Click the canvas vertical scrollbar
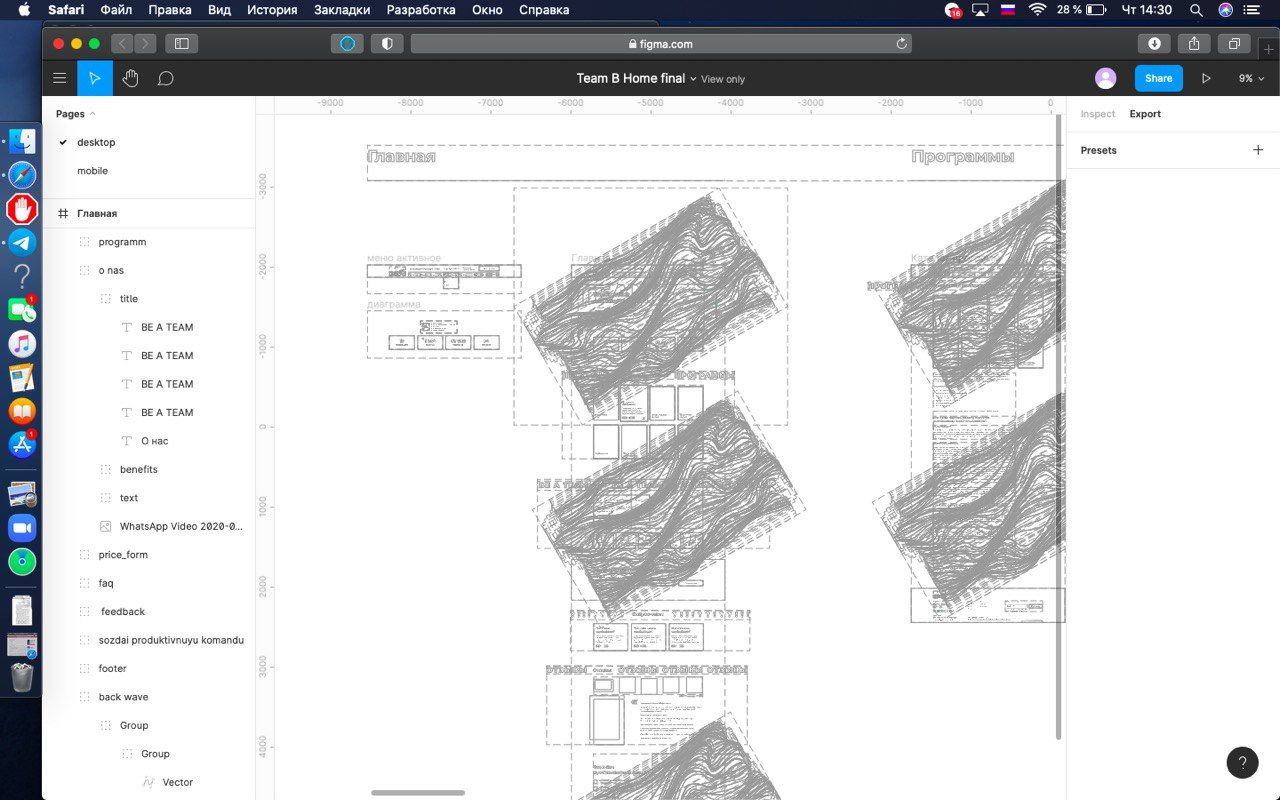Image resolution: width=1280 pixels, height=800 pixels. (x=1059, y=428)
